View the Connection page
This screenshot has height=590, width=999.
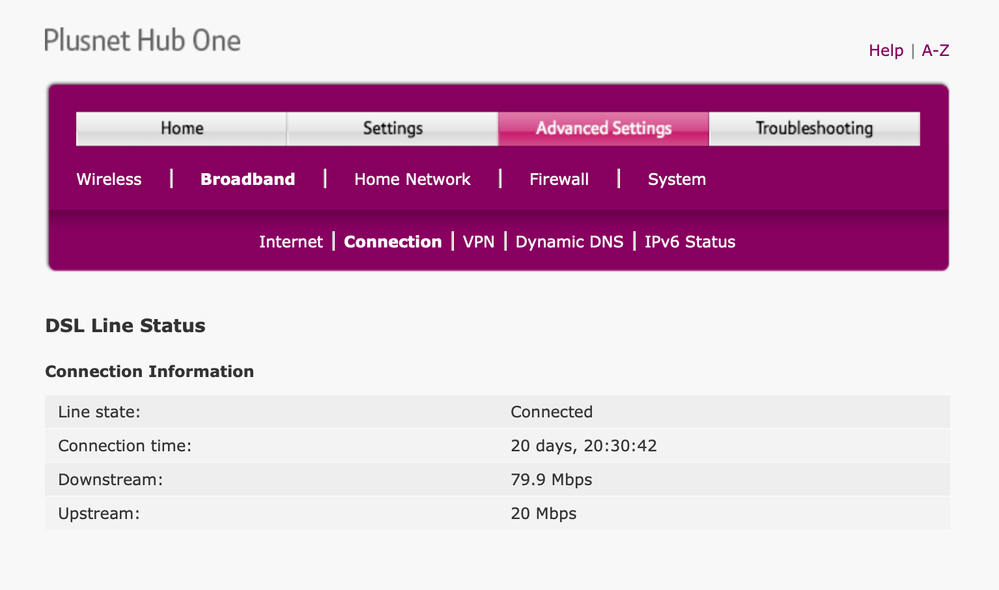[392, 241]
